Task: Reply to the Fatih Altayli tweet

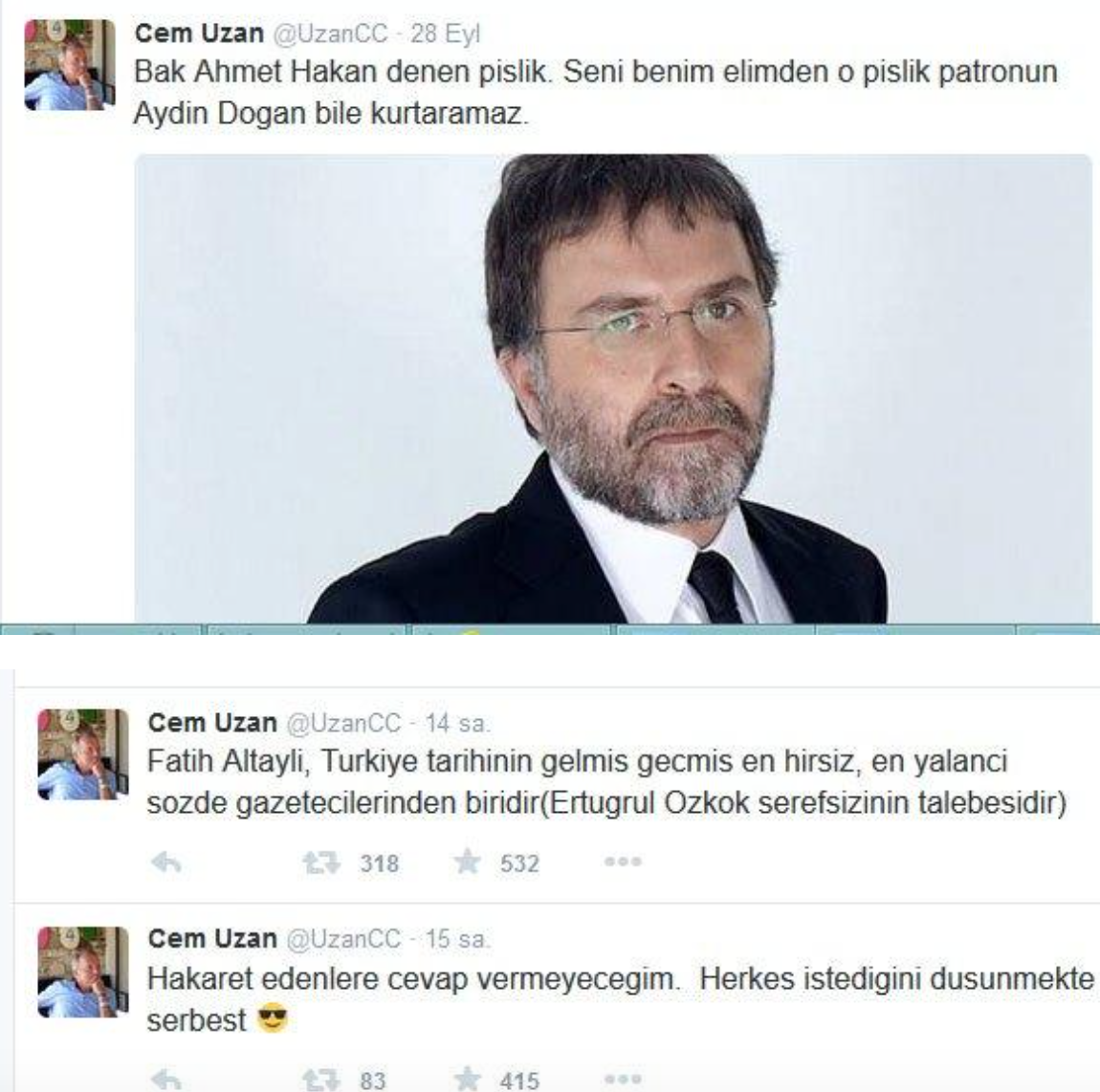Action: [166, 862]
